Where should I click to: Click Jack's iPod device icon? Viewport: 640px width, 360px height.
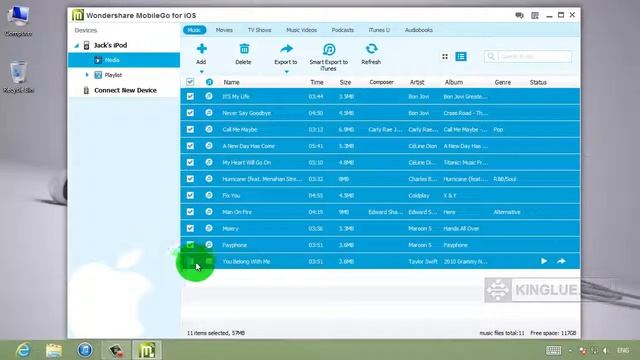[87, 45]
